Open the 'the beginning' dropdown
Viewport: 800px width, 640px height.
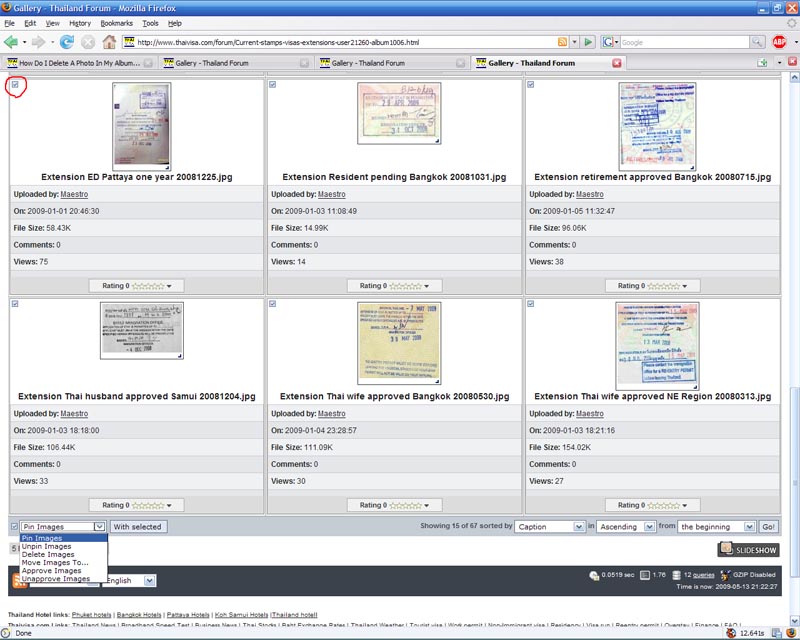[716, 527]
